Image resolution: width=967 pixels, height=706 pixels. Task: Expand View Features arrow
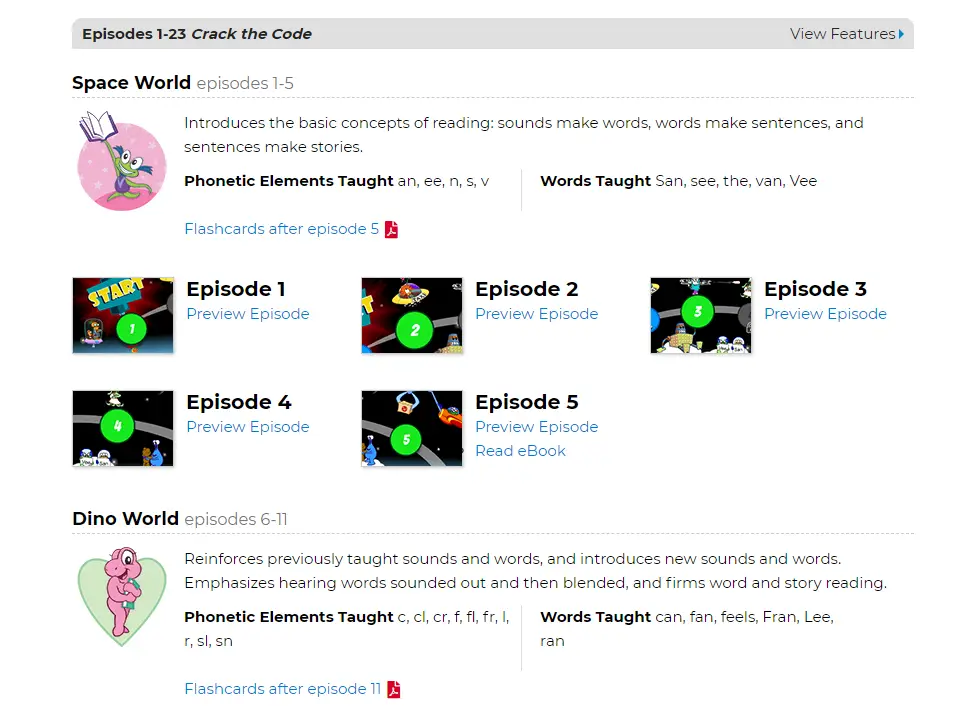(902, 34)
